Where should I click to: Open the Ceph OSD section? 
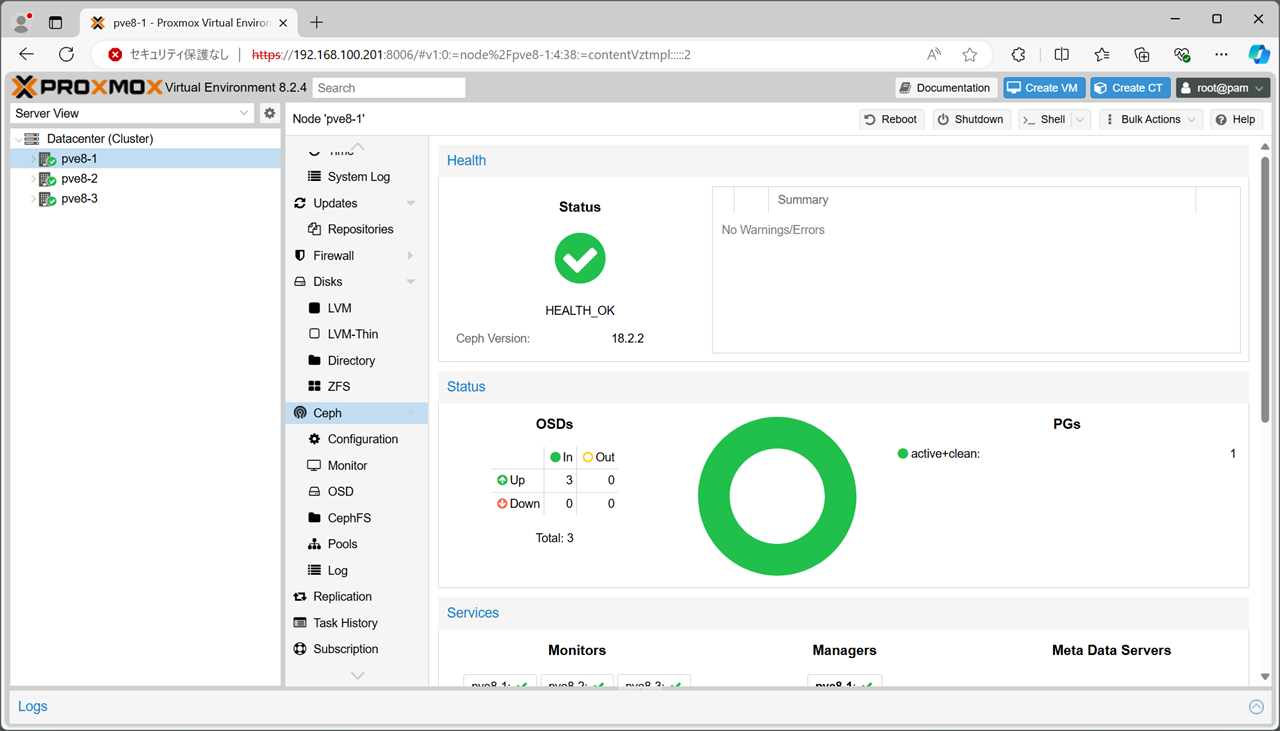(x=340, y=491)
